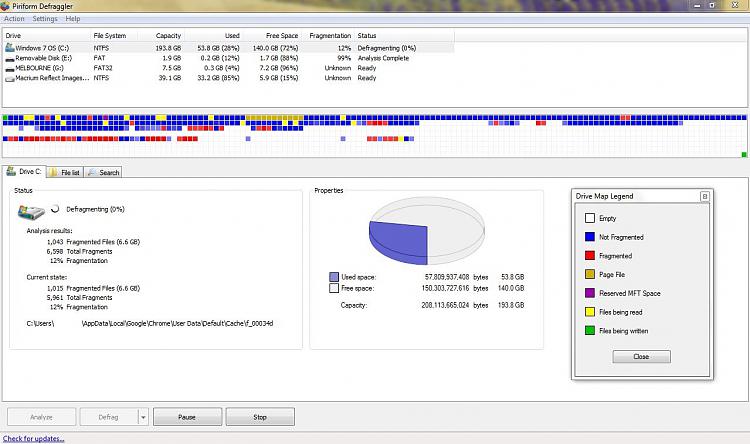Click the Check for updates link

pyautogui.click(x=33, y=438)
